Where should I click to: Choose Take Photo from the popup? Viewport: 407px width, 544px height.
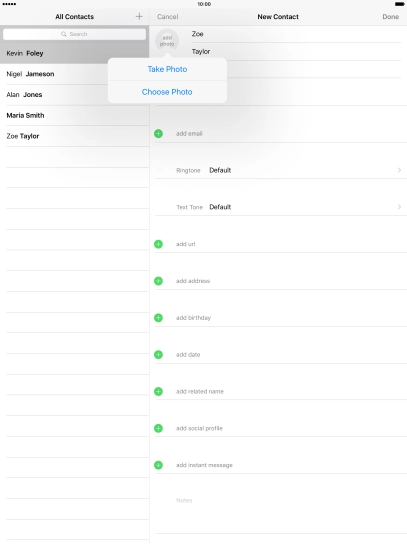pos(167,69)
